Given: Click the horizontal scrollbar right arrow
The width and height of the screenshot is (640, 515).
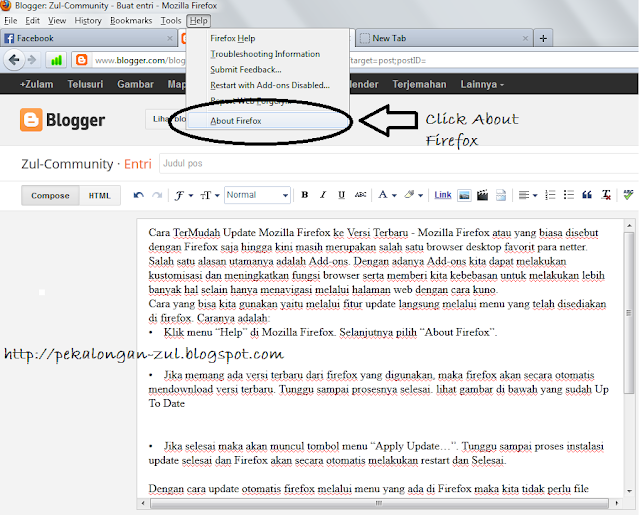Looking at the screenshot, I should [x=617, y=503].
